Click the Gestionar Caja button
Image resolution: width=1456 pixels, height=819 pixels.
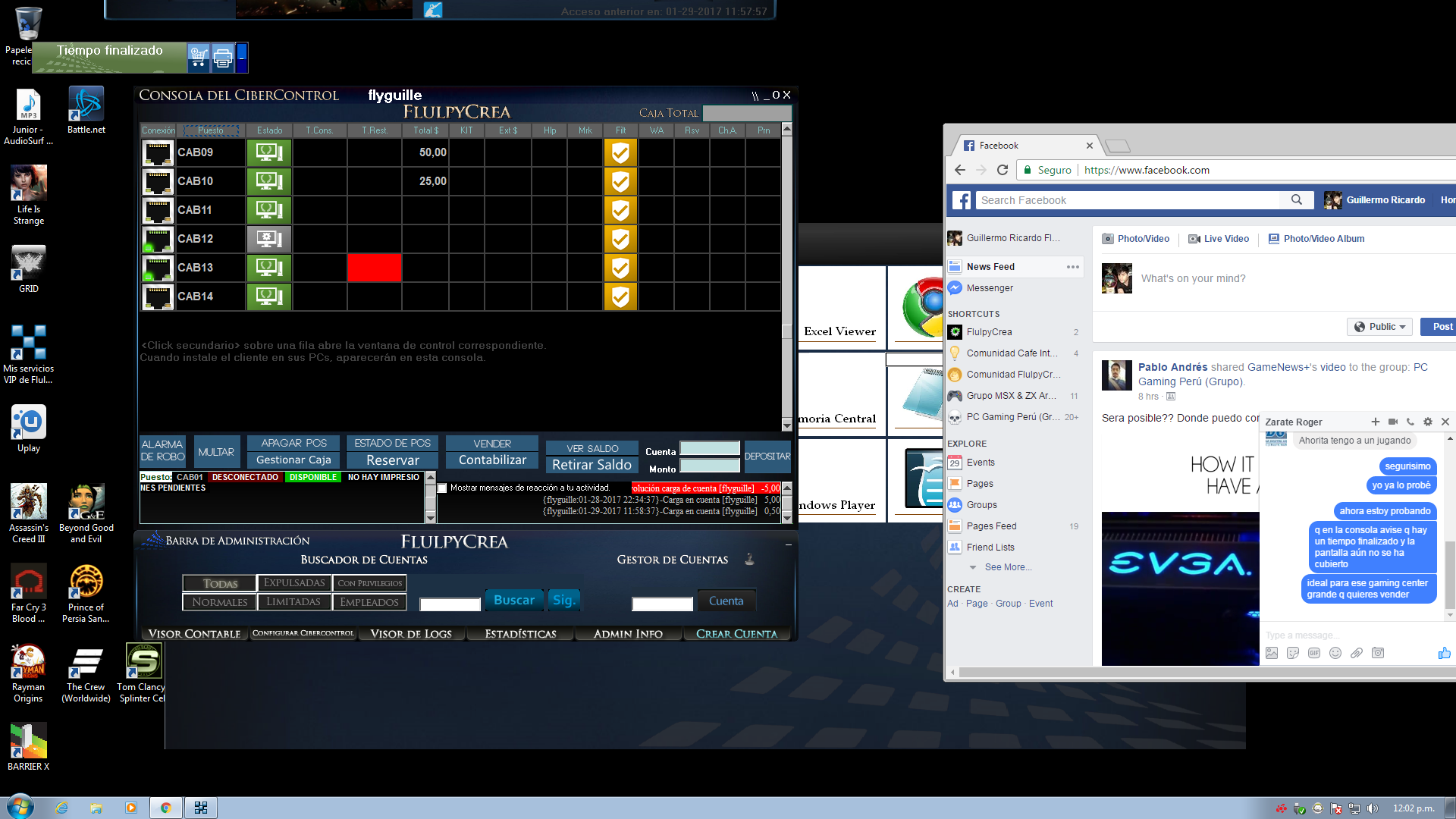pos(293,460)
